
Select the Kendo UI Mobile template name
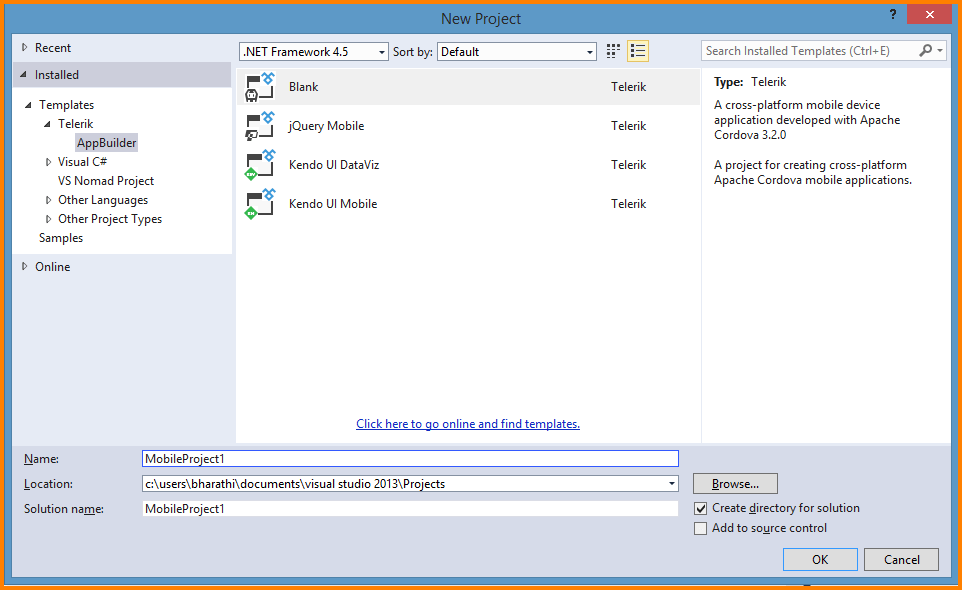click(x=333, y=204)
